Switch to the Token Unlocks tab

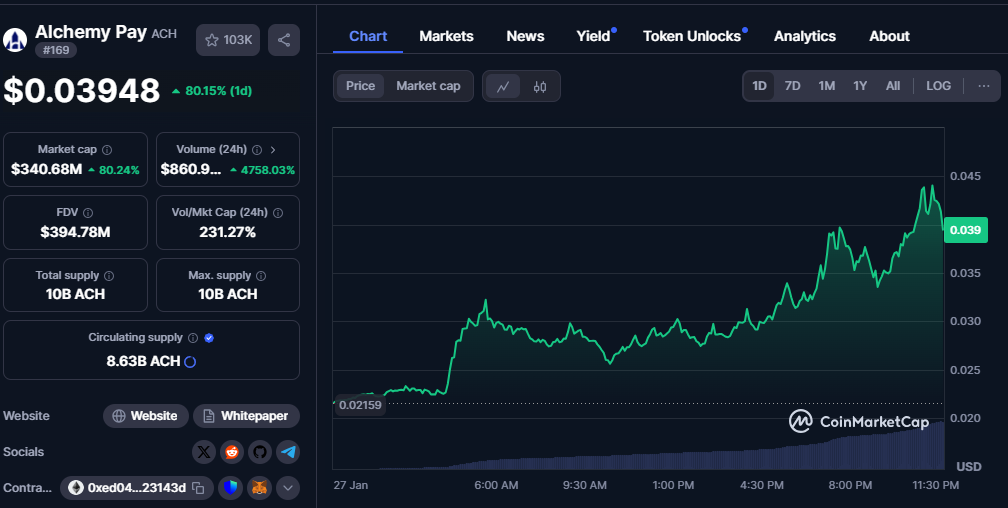[692, 37]
